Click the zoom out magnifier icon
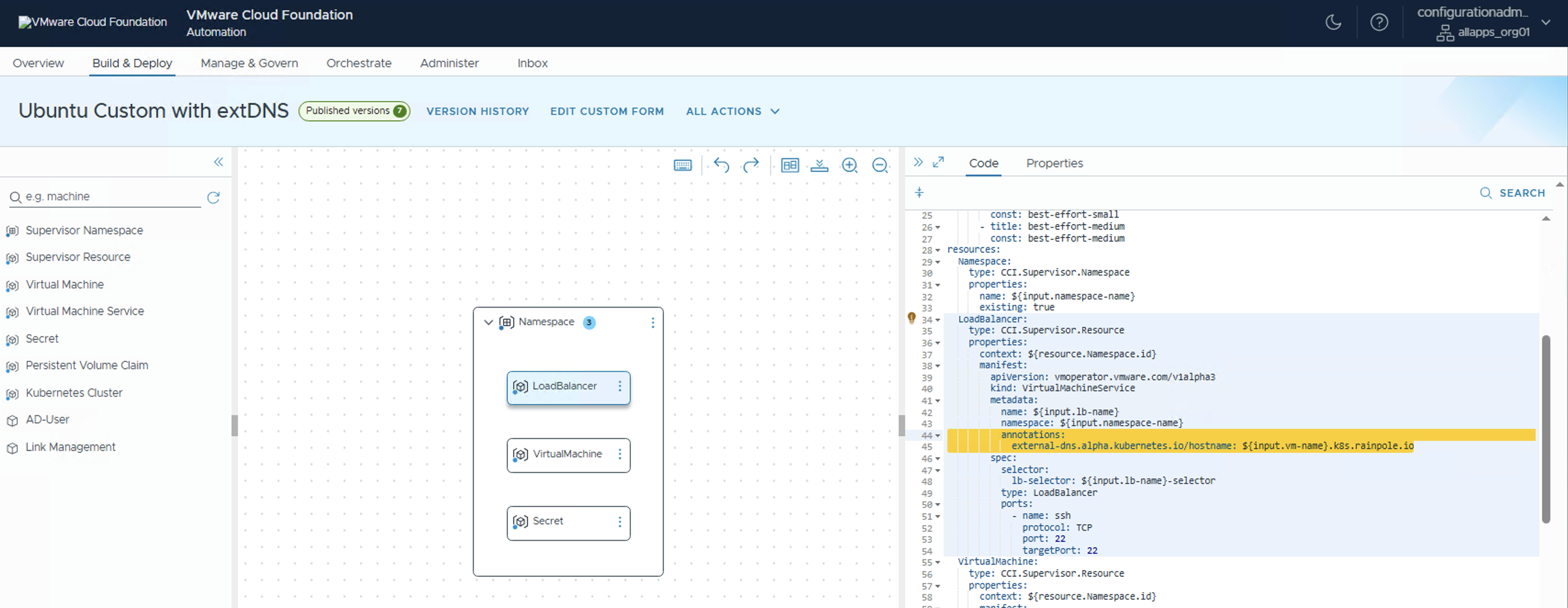This screenshot has width=1568, height=608. 879,165
